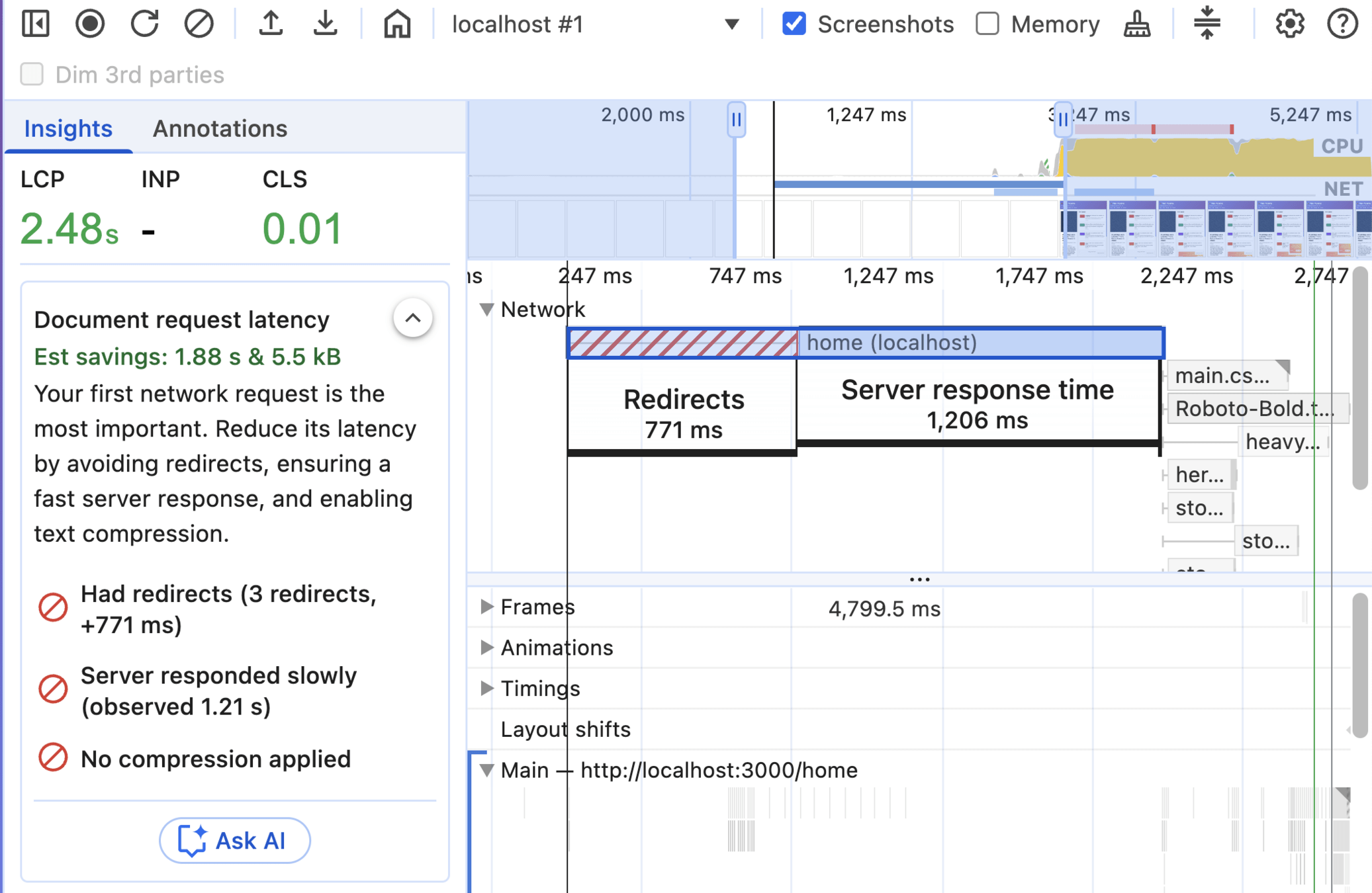Viewport: 1372px width, 893px height.
Task: Open the localhost #1 recording dropdown
Action: coord(731,24)
